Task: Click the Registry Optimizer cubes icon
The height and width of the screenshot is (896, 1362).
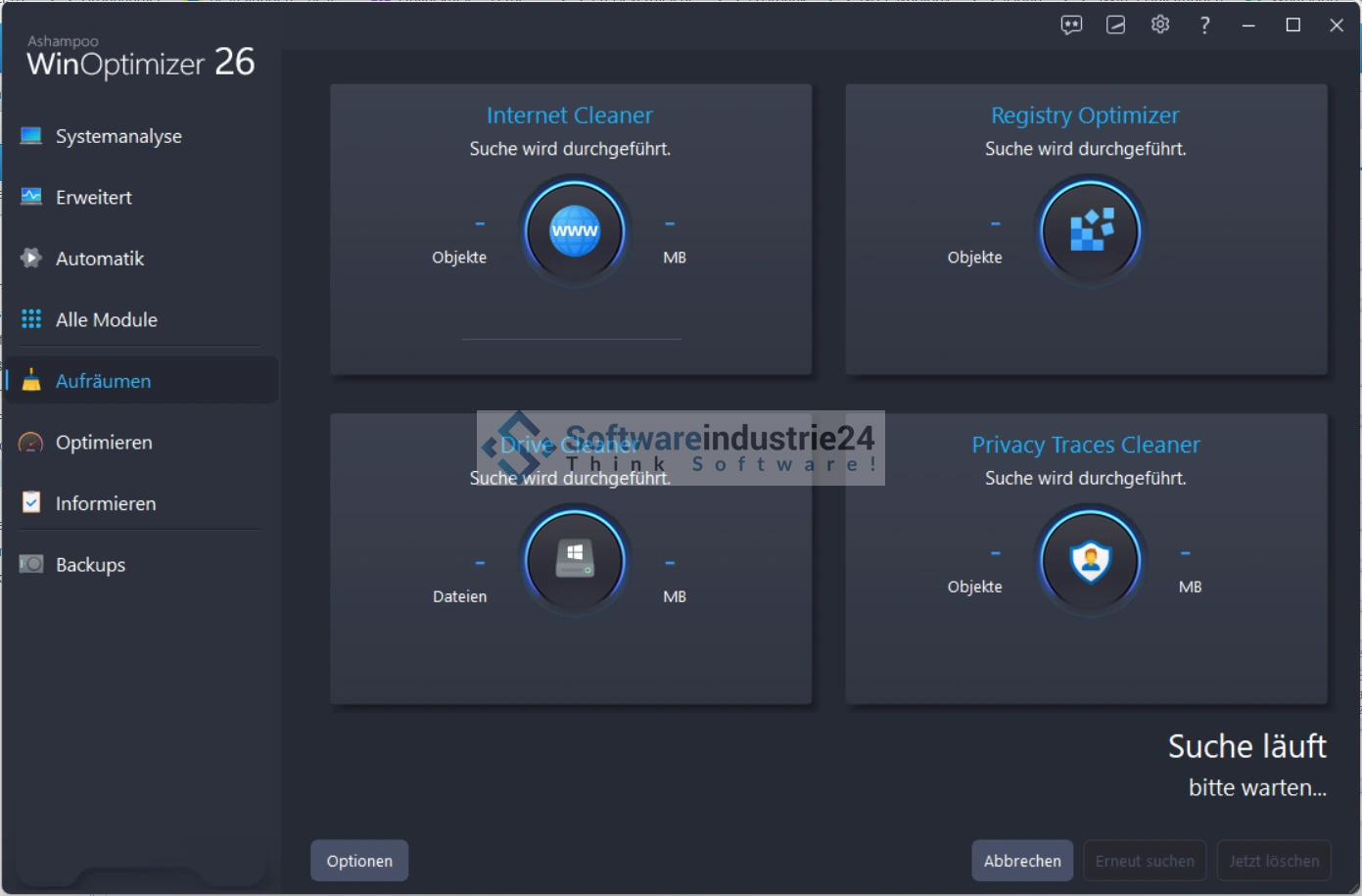Action: 1090,231
